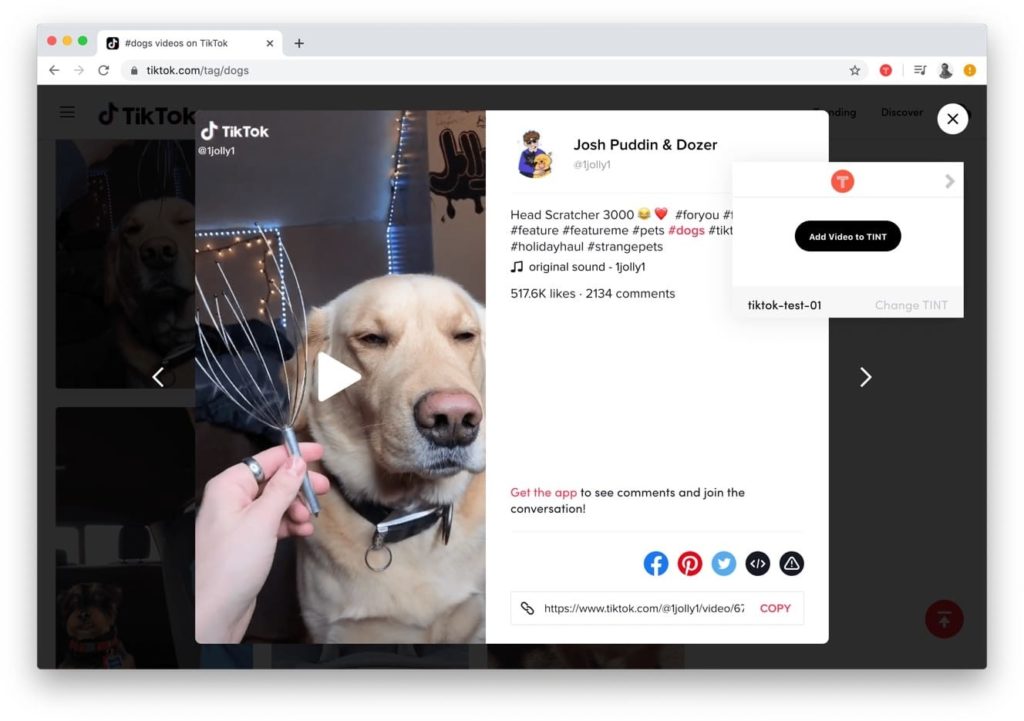1024x721 pixels.
Task: Play the dog video
Action: coord(338,377)
